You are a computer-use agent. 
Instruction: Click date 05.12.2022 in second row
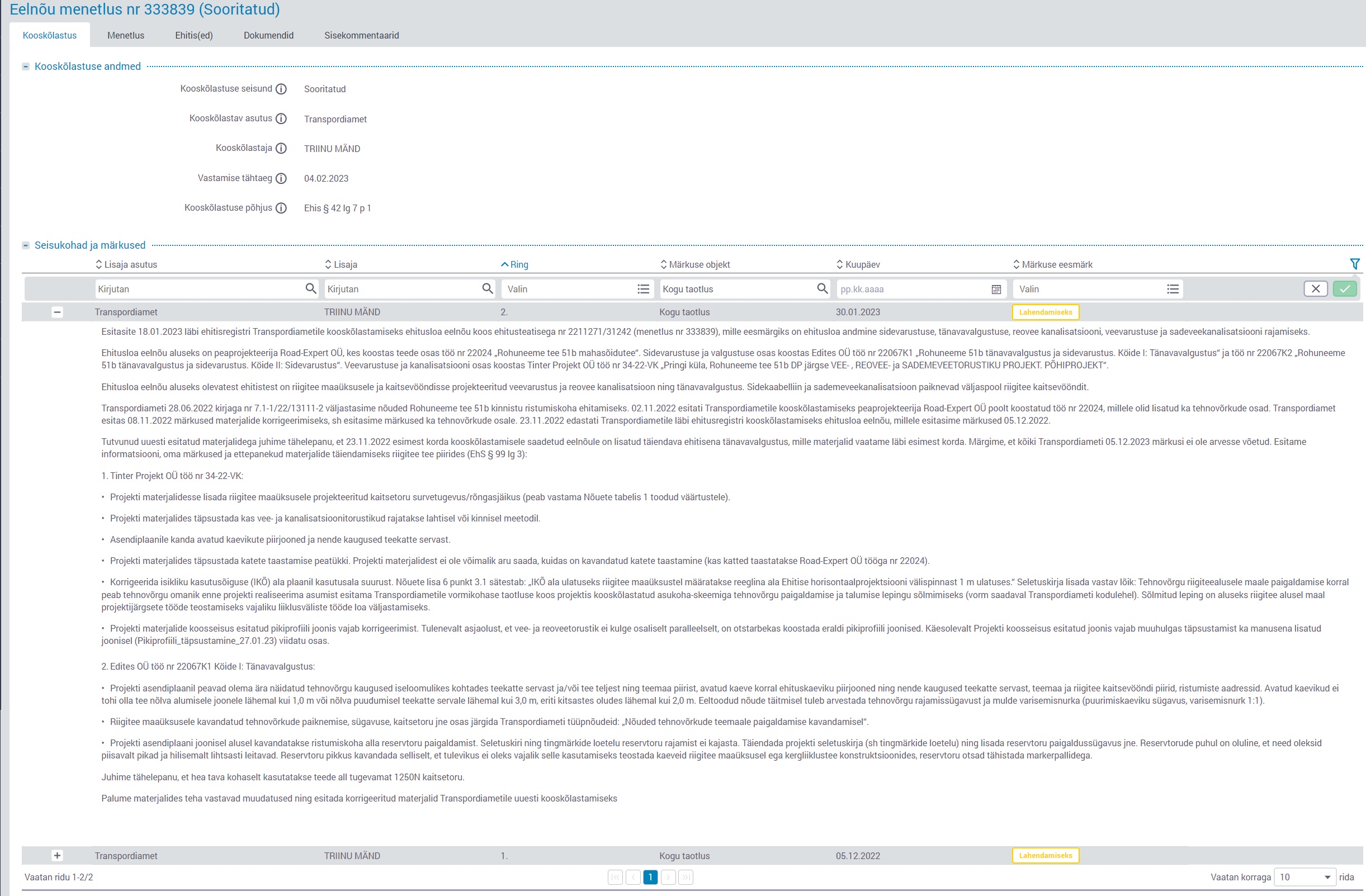pyautogui.click(x=858, y=856)
